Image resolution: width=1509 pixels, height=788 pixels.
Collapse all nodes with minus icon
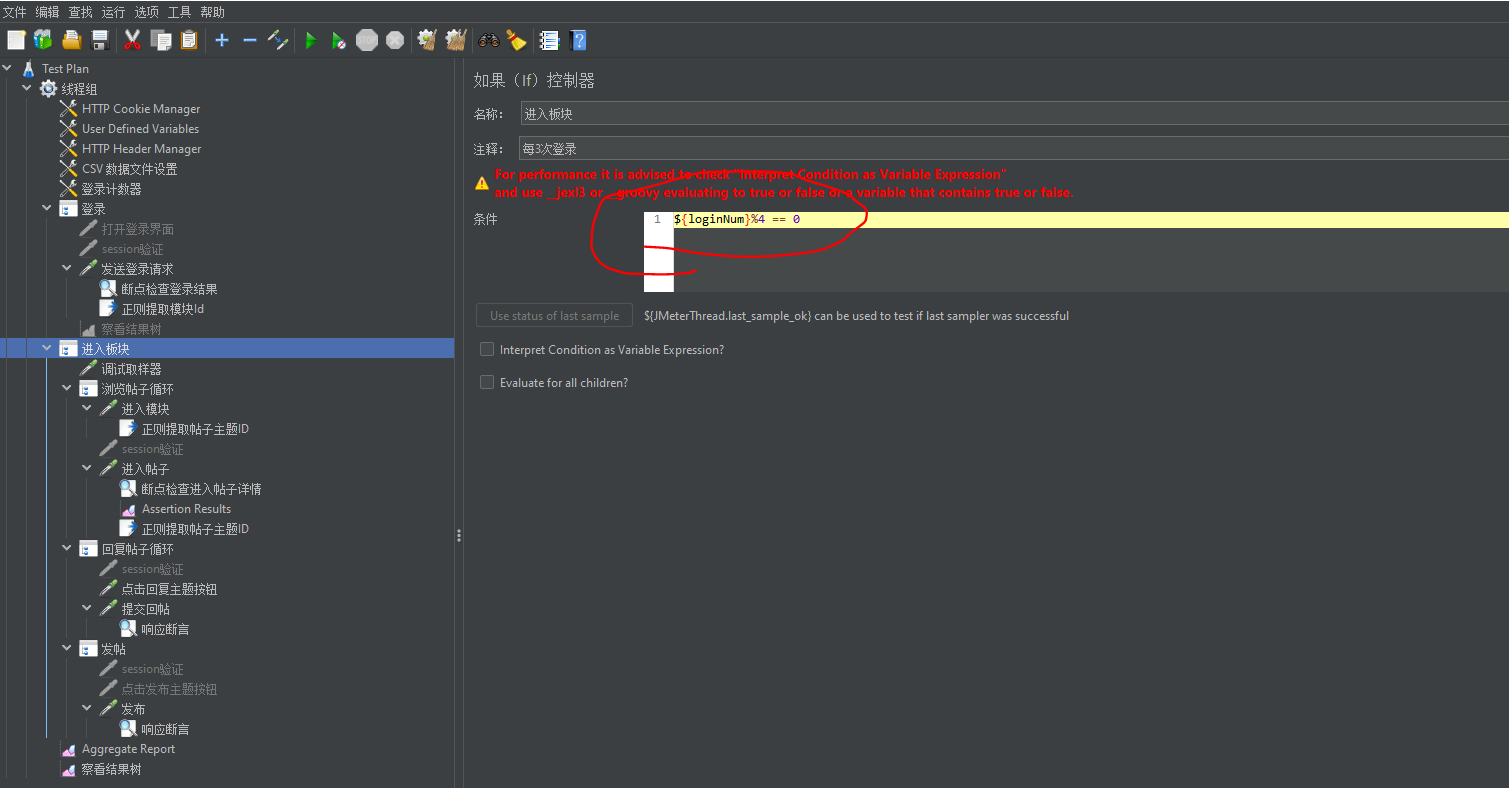pyautogui.click(x=250, y=40)
